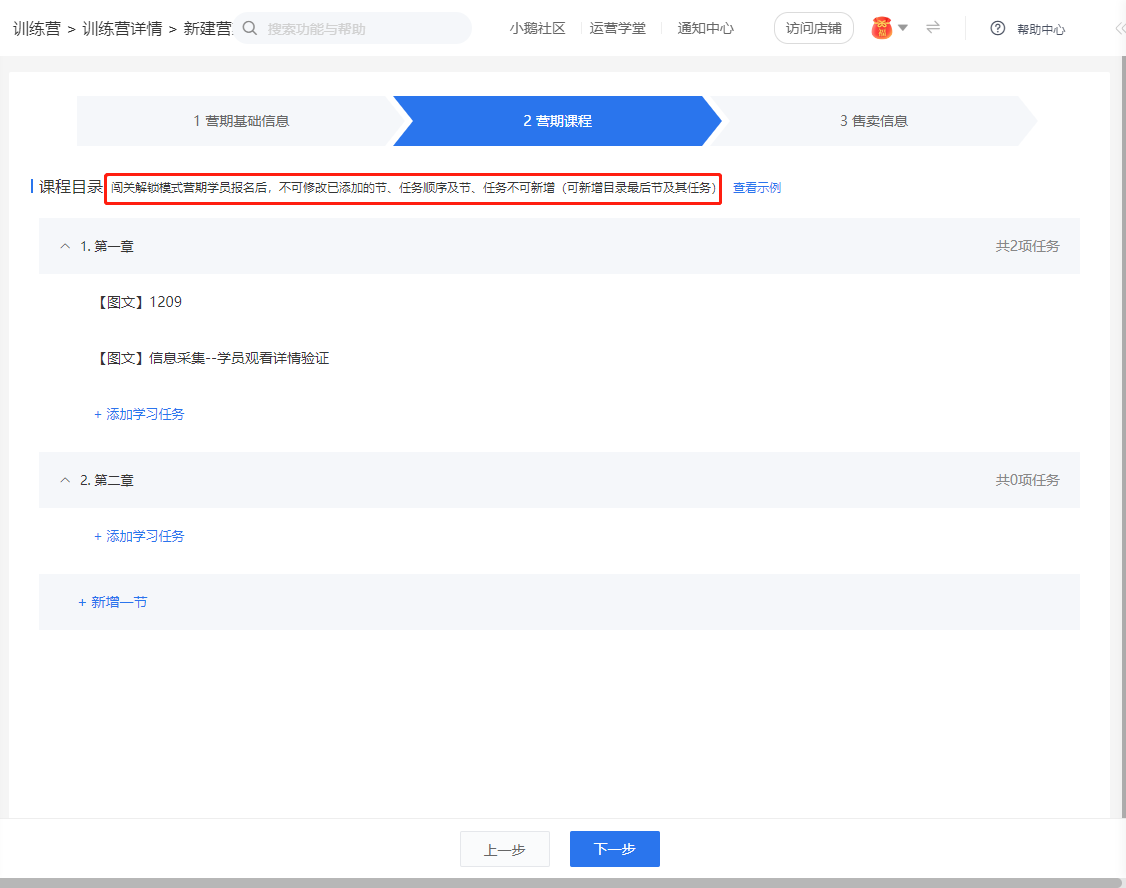Collapse chapter 2. 第二章
1126x888 pixels.
pos(65,480)
